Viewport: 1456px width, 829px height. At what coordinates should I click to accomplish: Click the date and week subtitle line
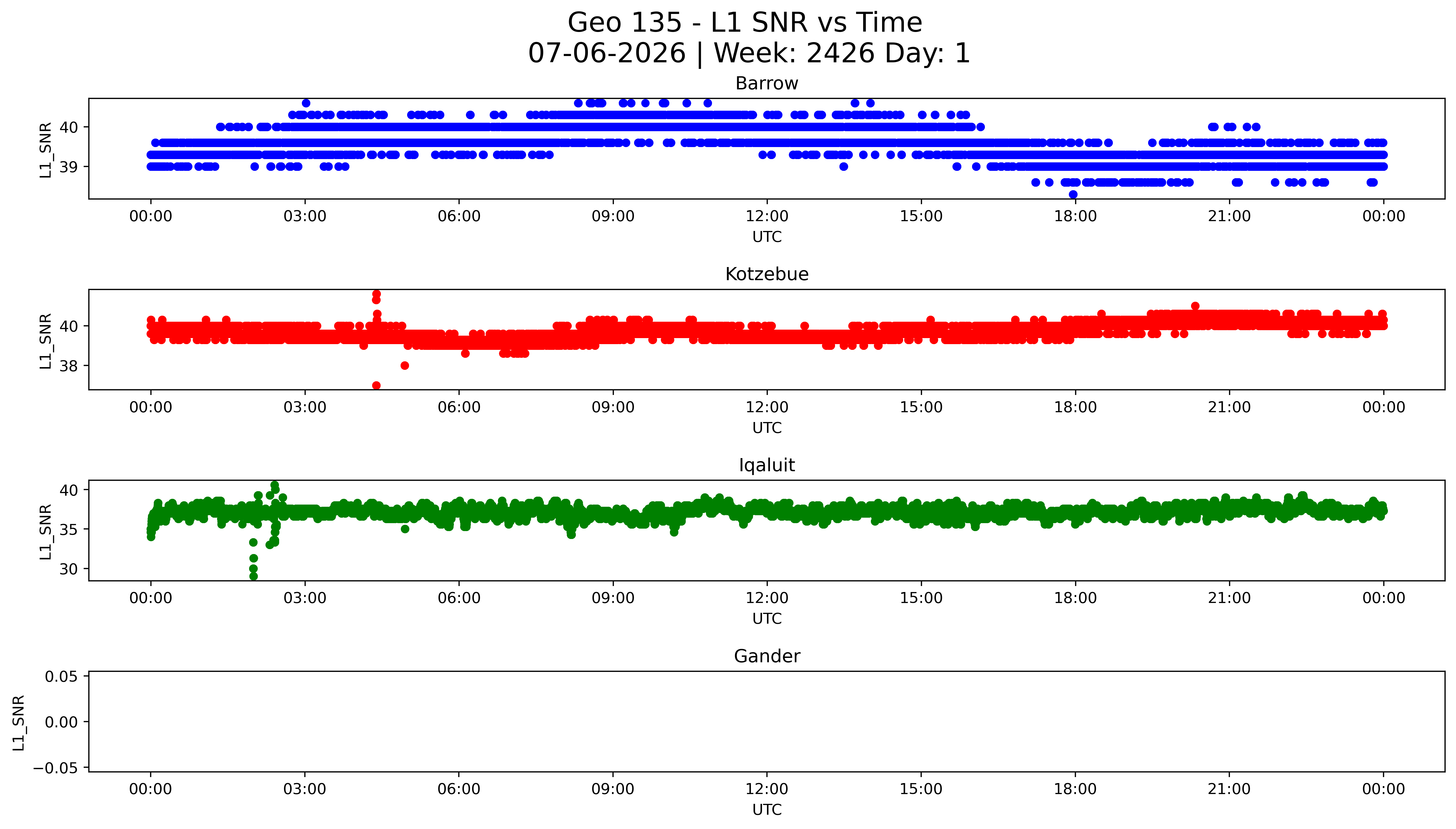[x=749, y=54]
